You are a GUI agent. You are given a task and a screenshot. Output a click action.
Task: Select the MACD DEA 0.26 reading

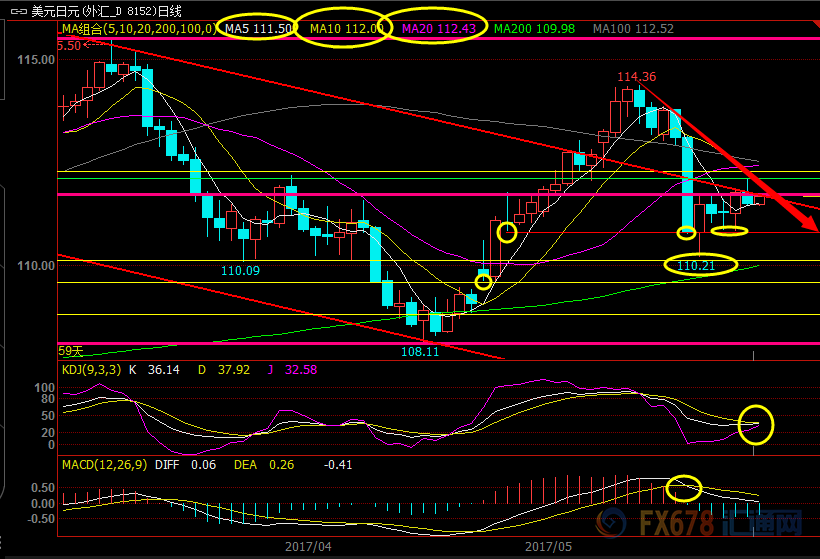(264, 465)
